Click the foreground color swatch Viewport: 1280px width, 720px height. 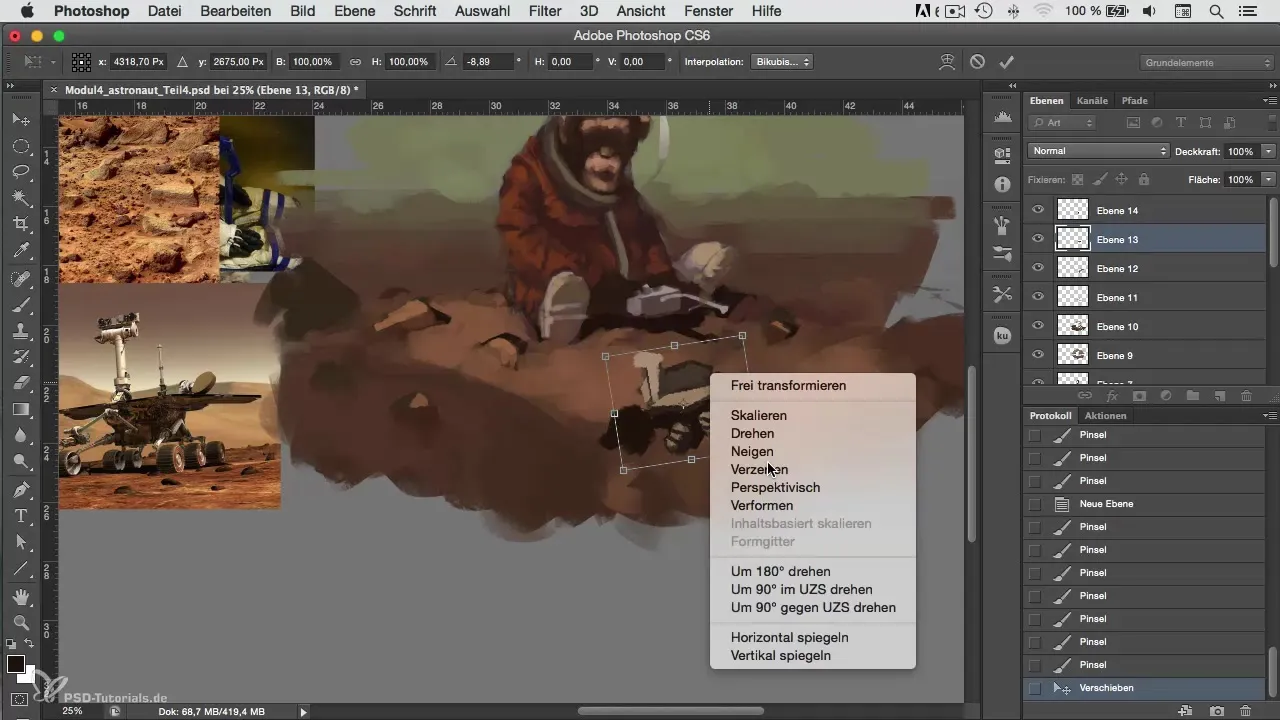16,665
